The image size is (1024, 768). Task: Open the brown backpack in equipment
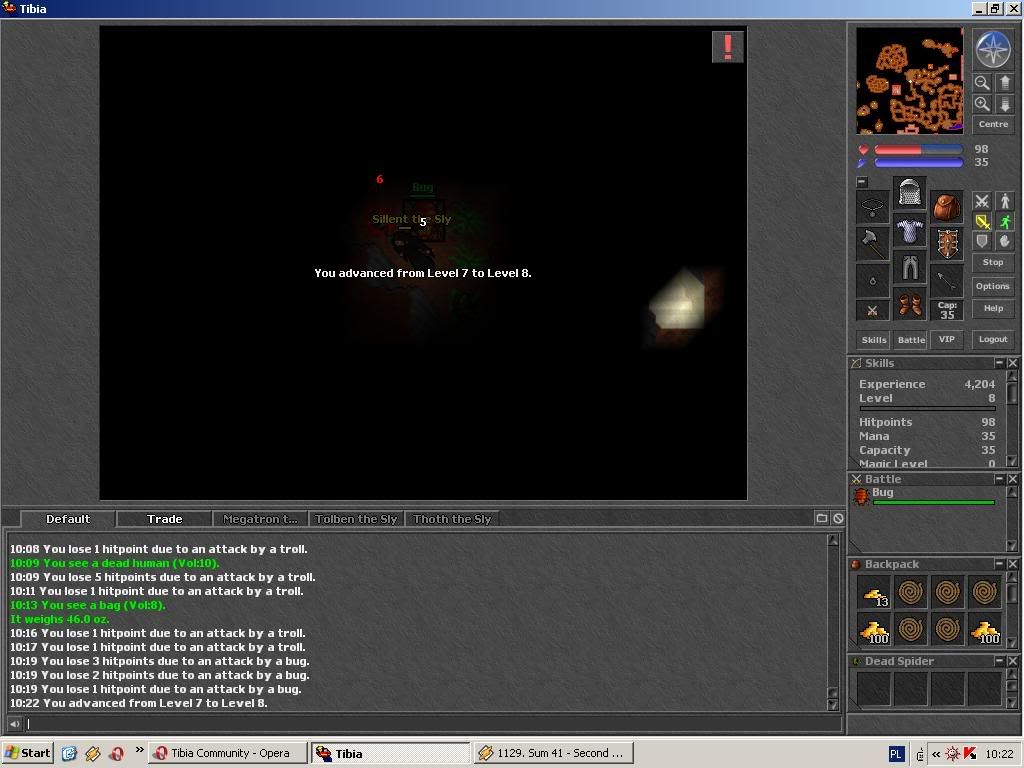tap(946, 208)
